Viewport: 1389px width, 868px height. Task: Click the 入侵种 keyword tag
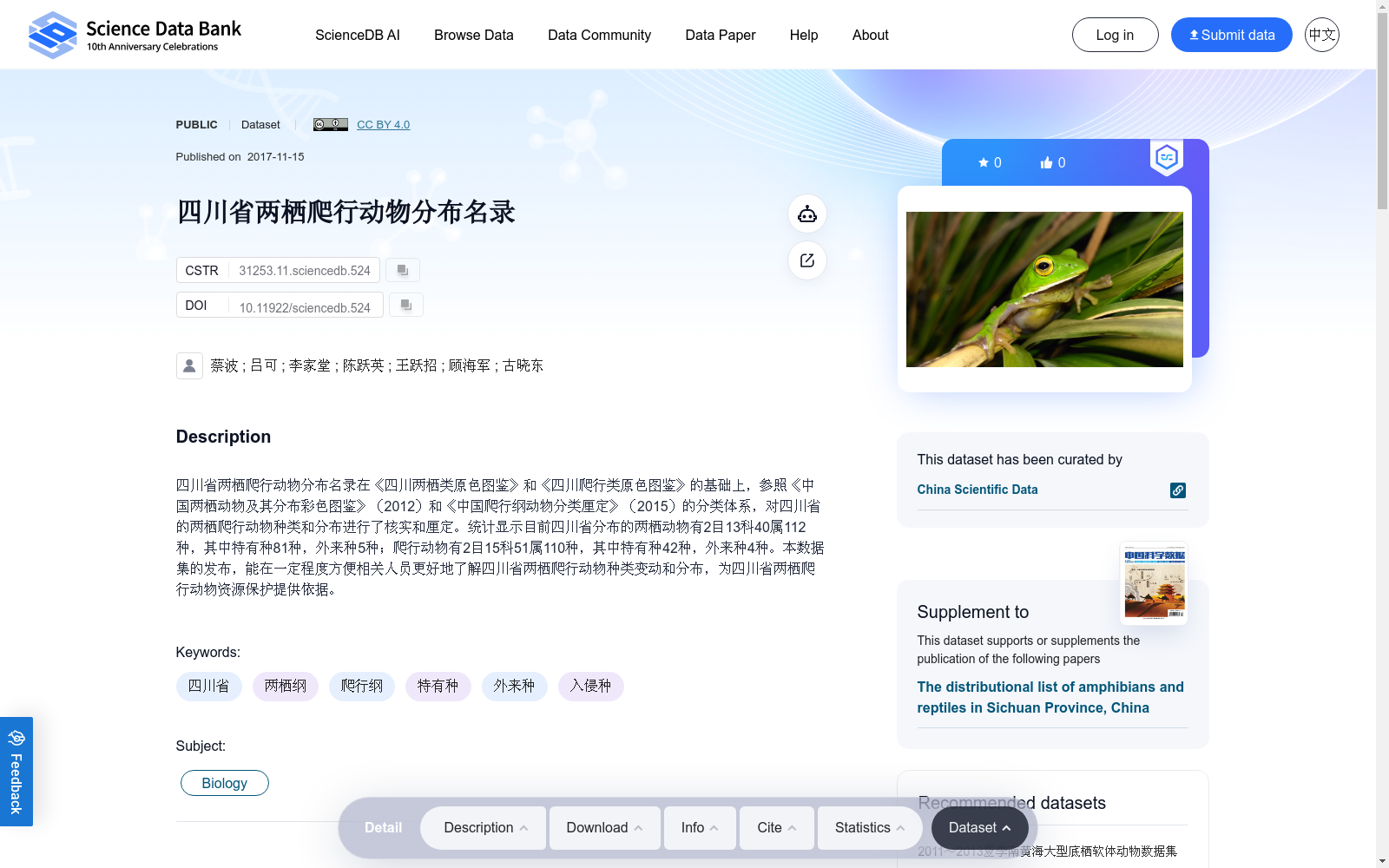tap(591, 686)
